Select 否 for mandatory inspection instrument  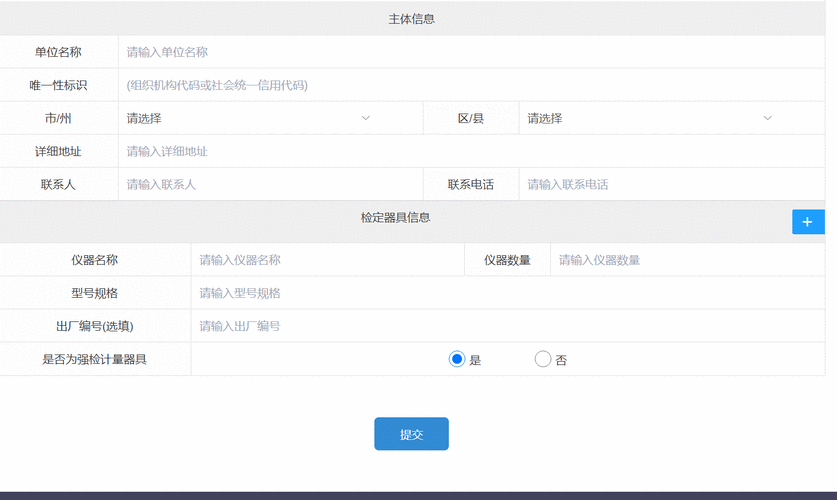click(x=543, y=359)
